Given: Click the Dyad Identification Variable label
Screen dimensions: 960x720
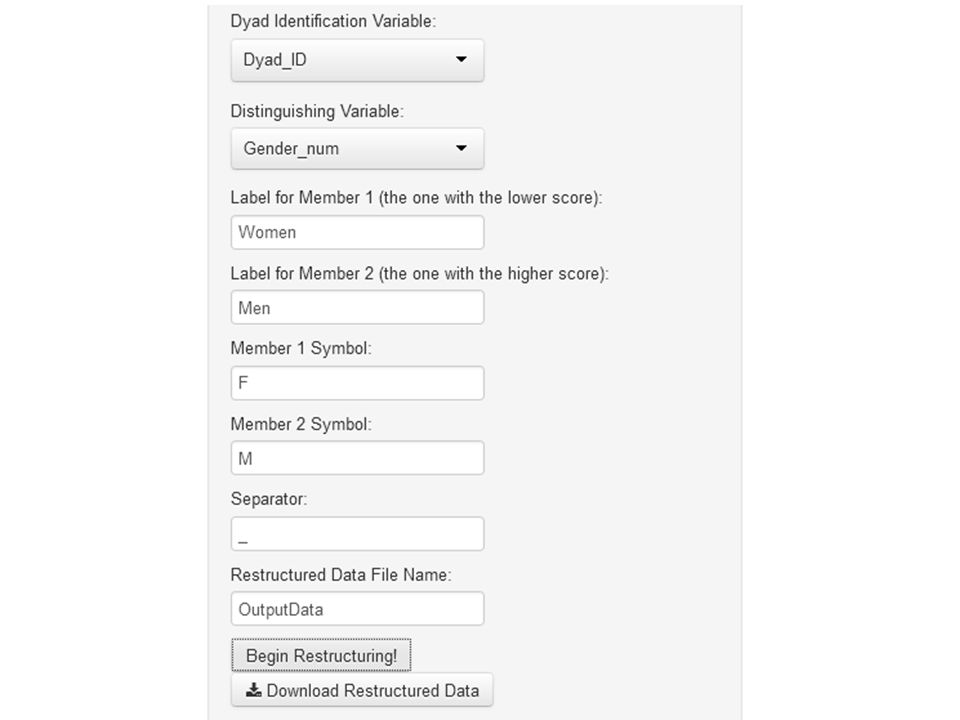Looking at the screenshot, I should [x=333, y=21].
